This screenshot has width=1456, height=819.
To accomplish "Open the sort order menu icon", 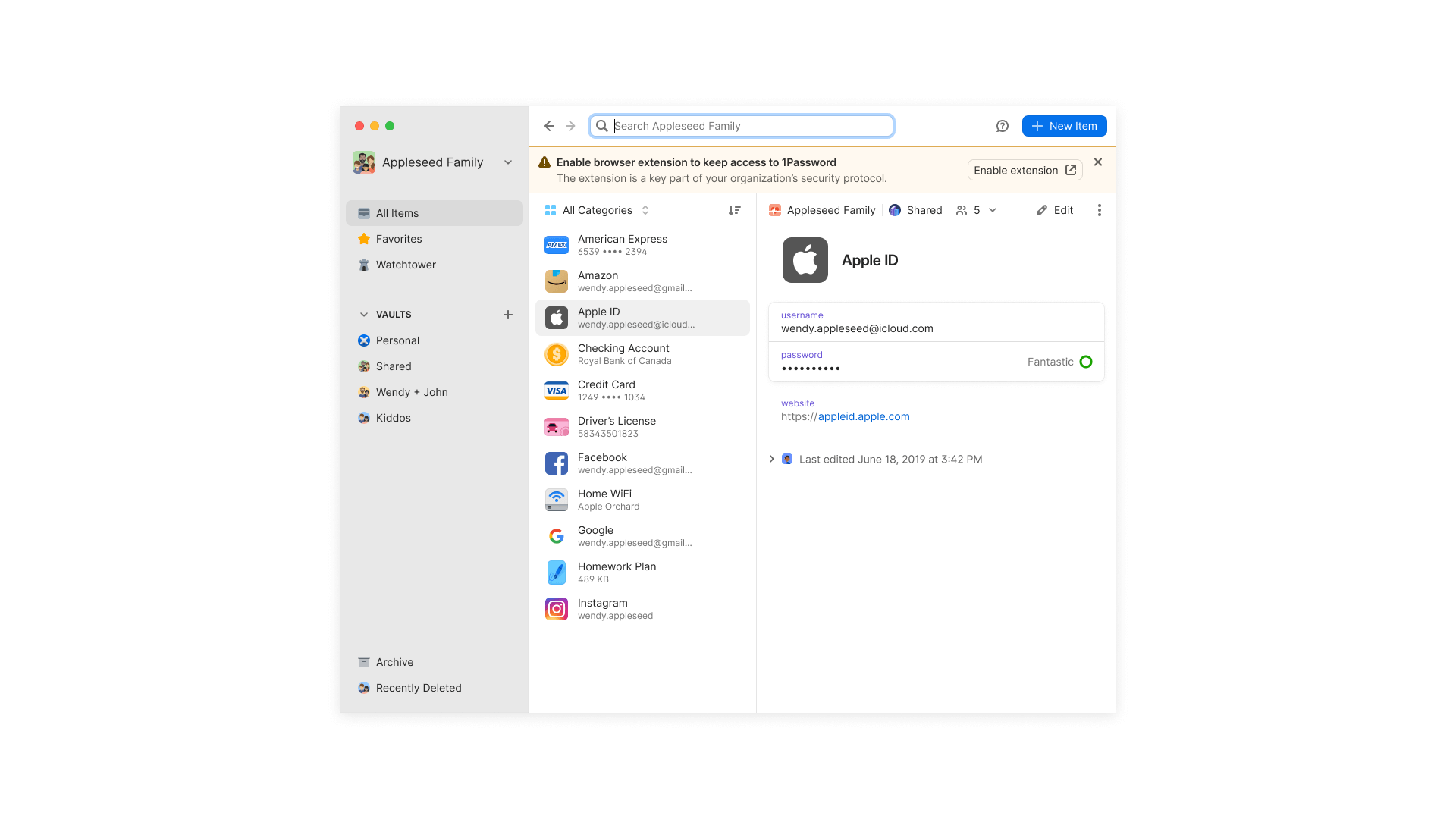I will coord(734,210).
